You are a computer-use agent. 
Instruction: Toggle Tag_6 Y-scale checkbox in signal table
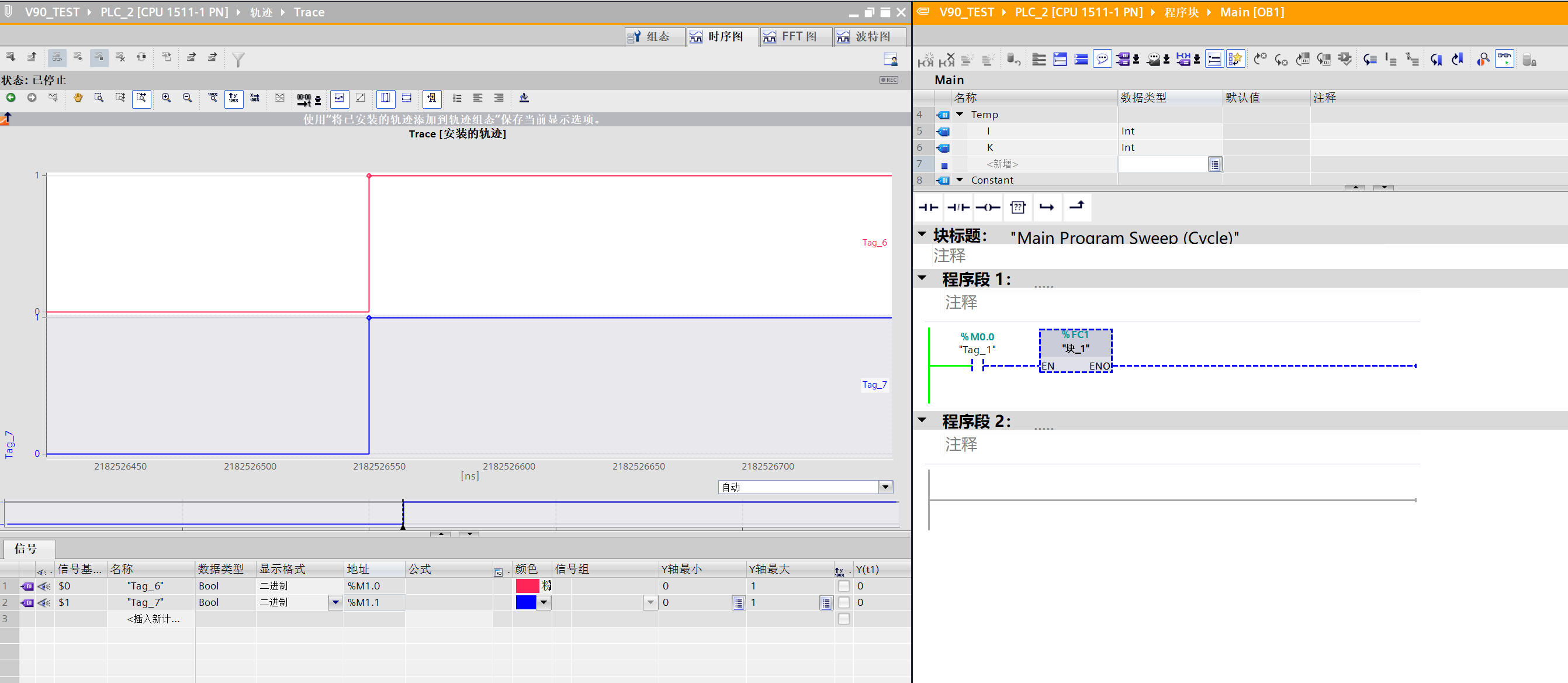[x=843, y=585]
